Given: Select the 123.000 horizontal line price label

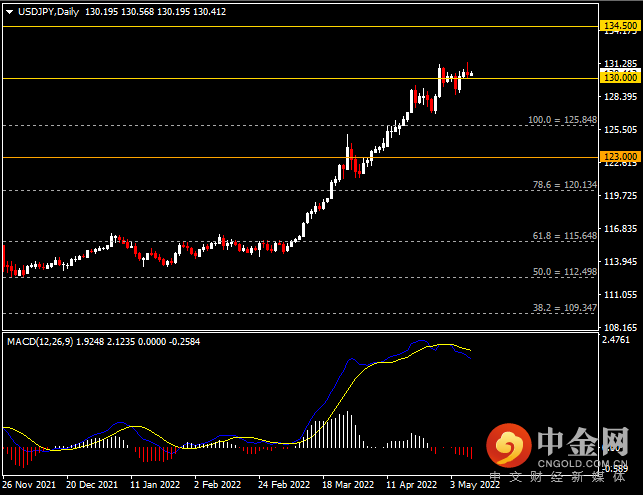Looking at the screenshot, I should pyautogui.click(x=620, y=157).
